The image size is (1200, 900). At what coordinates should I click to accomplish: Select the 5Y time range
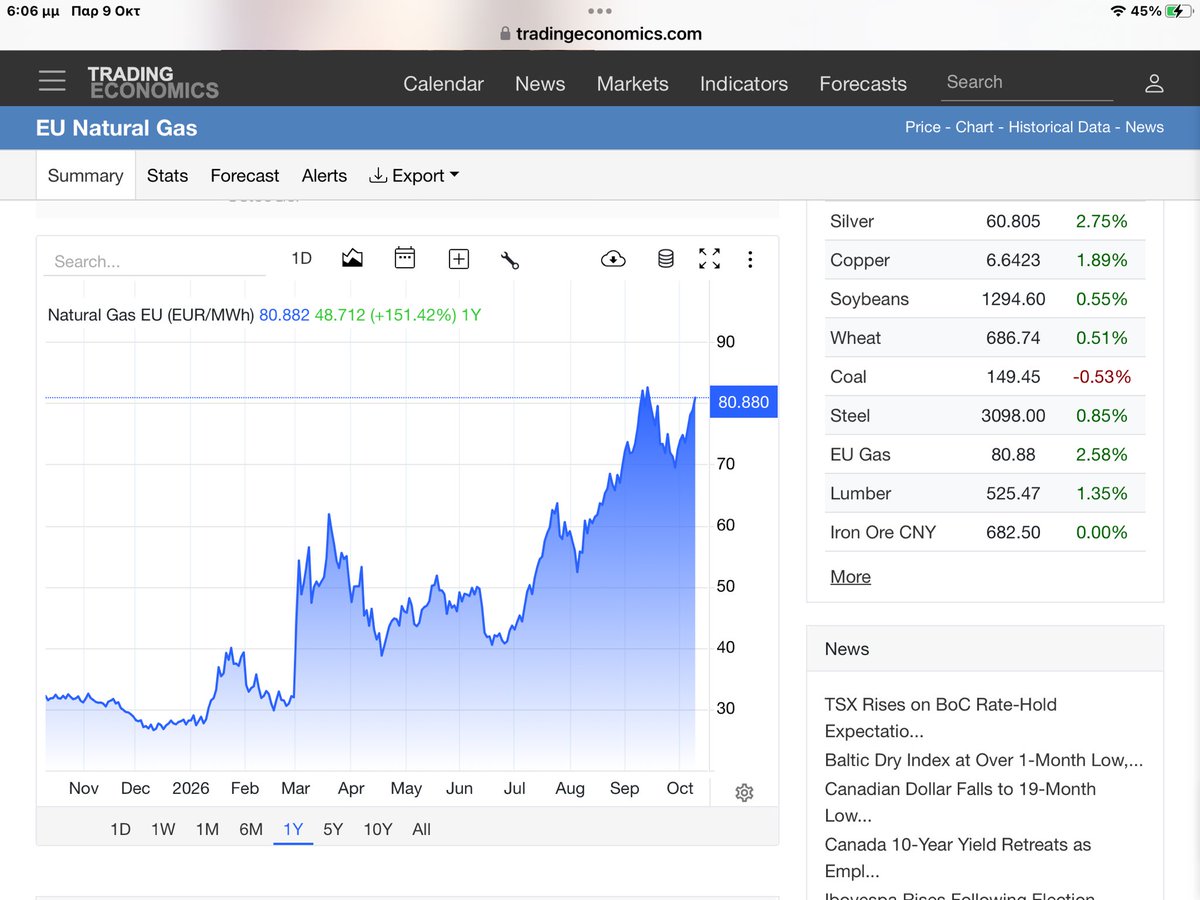click(333, 829)
